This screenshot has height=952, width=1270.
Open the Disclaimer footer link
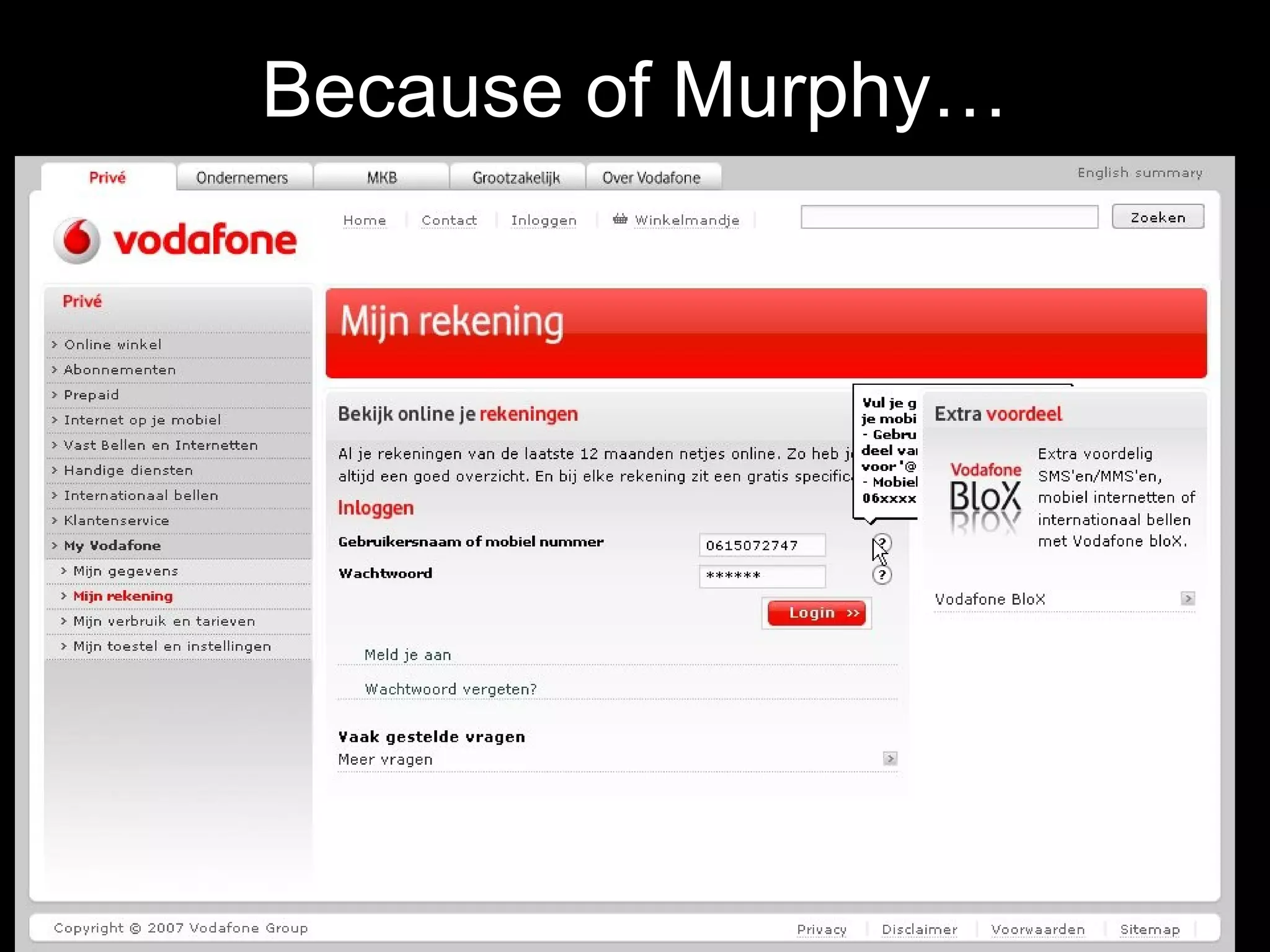(x=920, y=930)
